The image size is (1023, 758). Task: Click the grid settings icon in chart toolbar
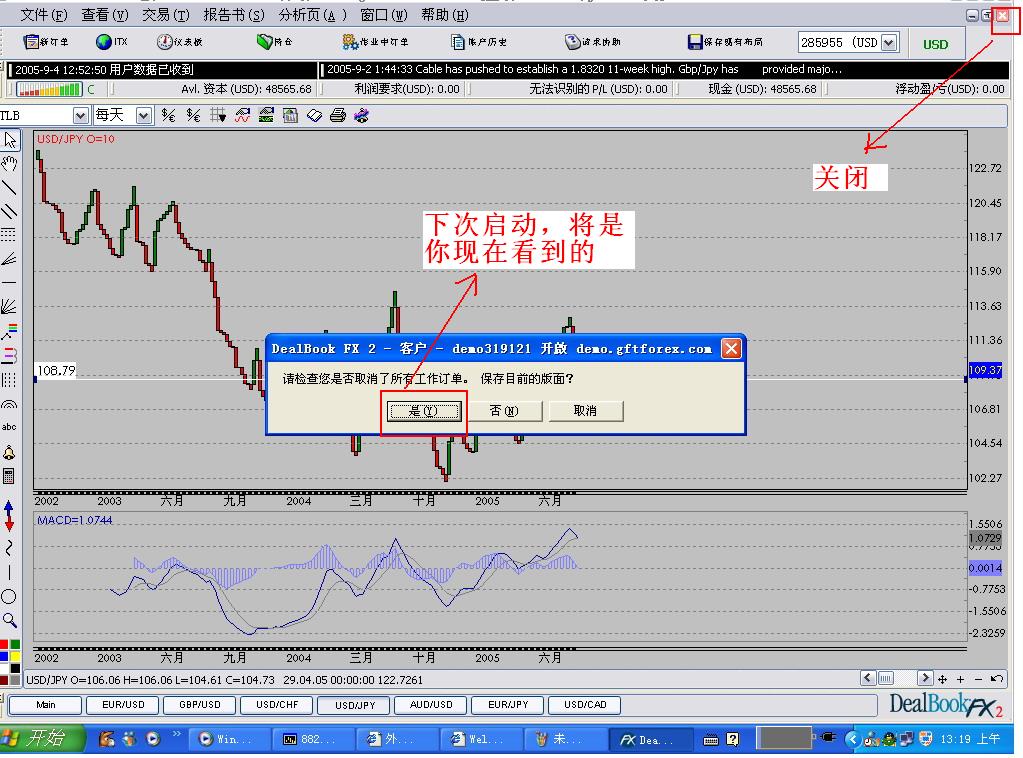point(218,115)
